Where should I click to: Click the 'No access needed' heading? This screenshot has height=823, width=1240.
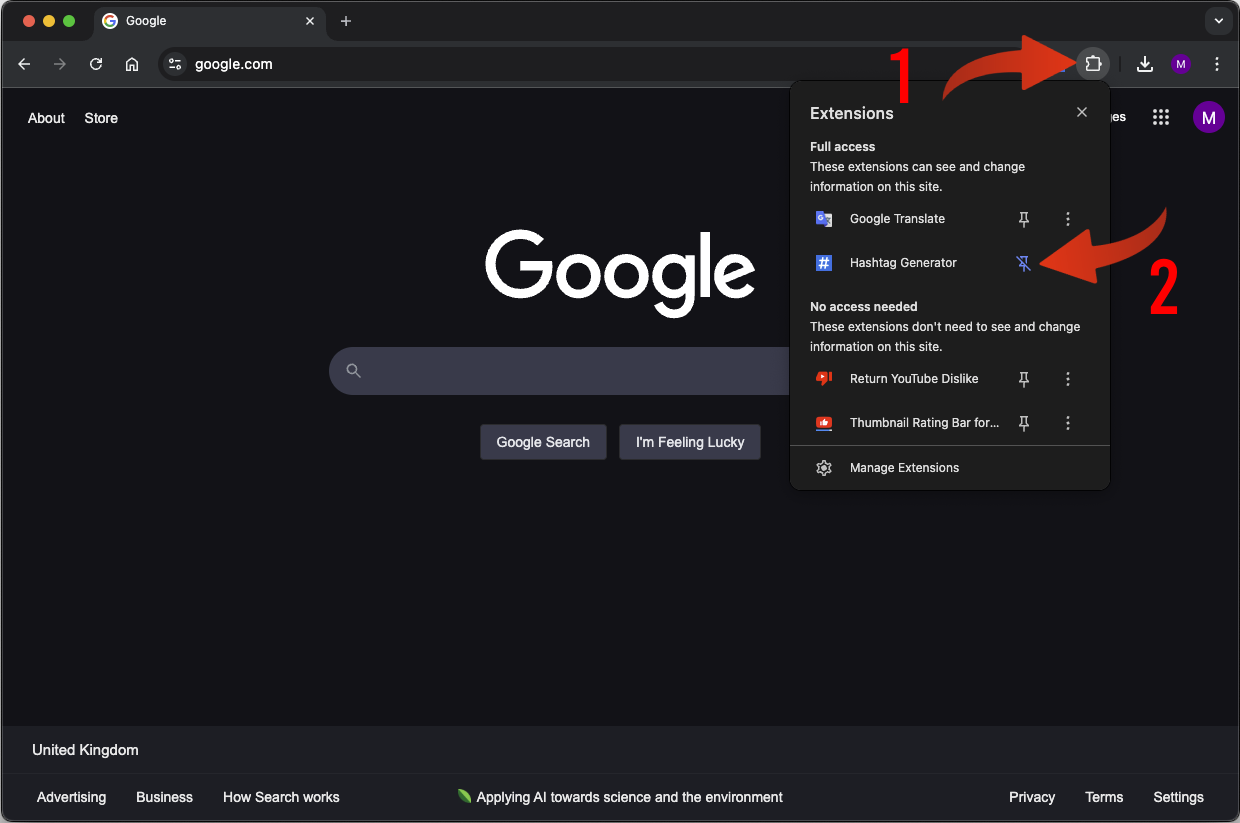pyautogui.click(x=863, y=306)
